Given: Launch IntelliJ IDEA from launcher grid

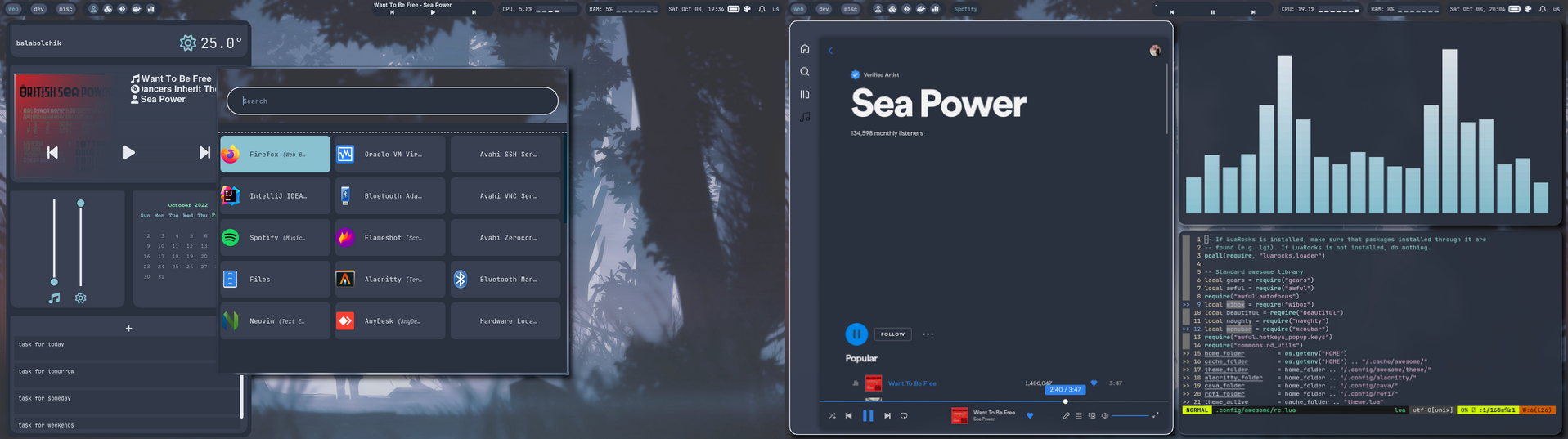Looking at the screenshot, I should point(275,195).
